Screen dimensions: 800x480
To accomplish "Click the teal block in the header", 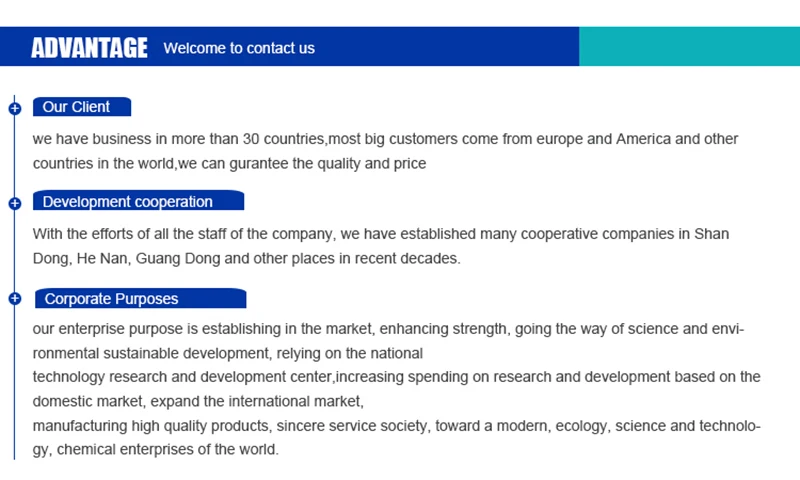I will click(x=689, y=47).
